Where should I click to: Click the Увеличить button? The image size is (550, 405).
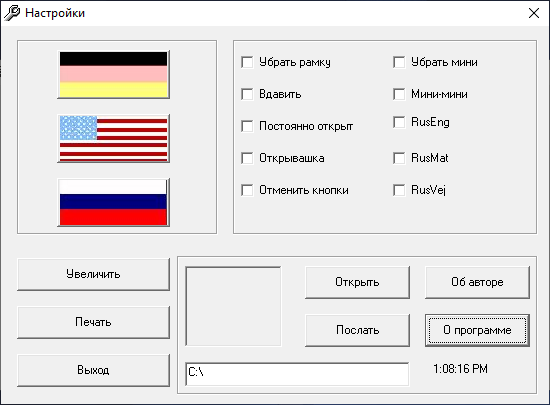[93, 275]
